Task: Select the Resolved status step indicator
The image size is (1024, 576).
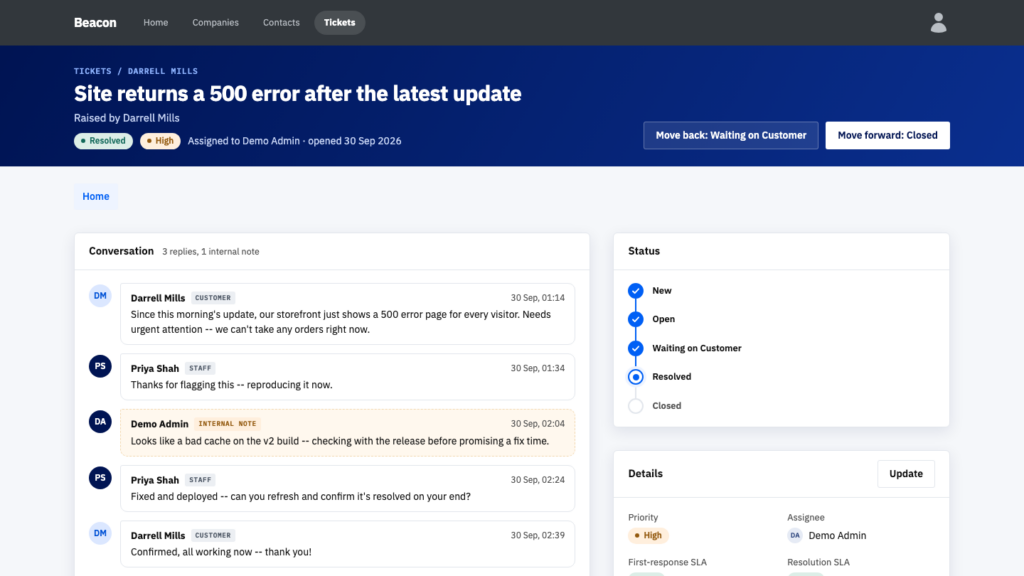Action: pyautogui.click(x=635, y=377)
